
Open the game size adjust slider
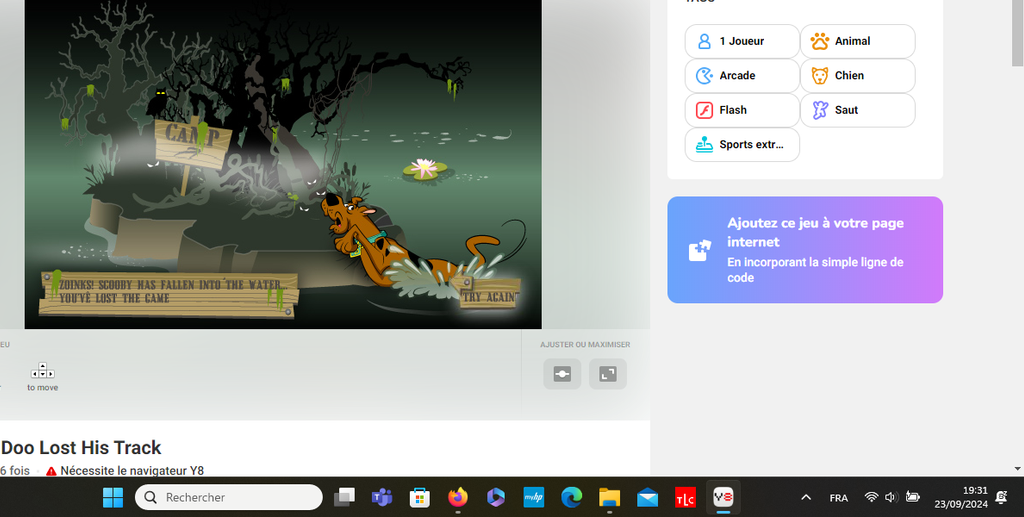(561, 374)
